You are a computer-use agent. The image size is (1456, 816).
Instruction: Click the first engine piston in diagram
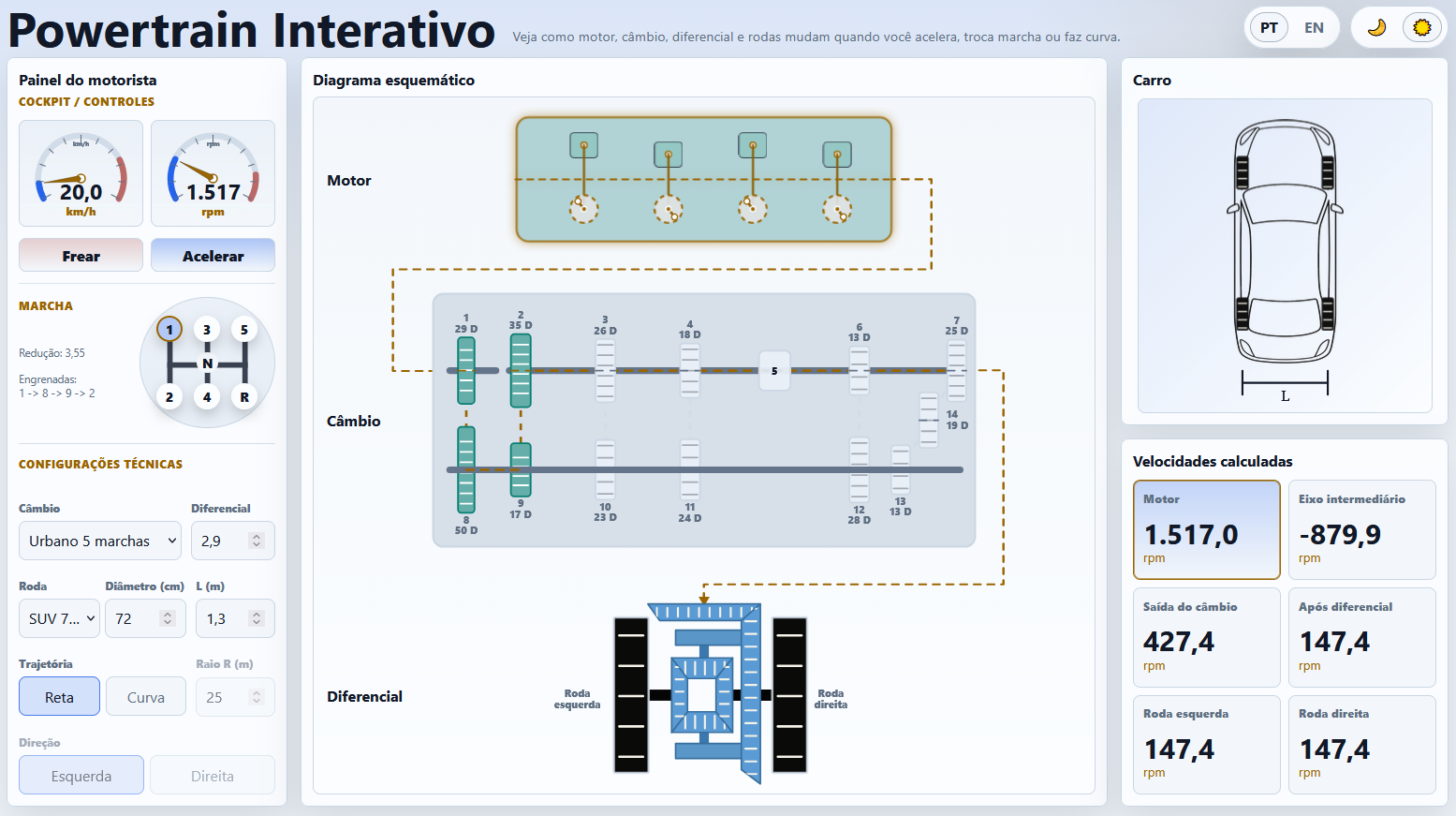584,146
